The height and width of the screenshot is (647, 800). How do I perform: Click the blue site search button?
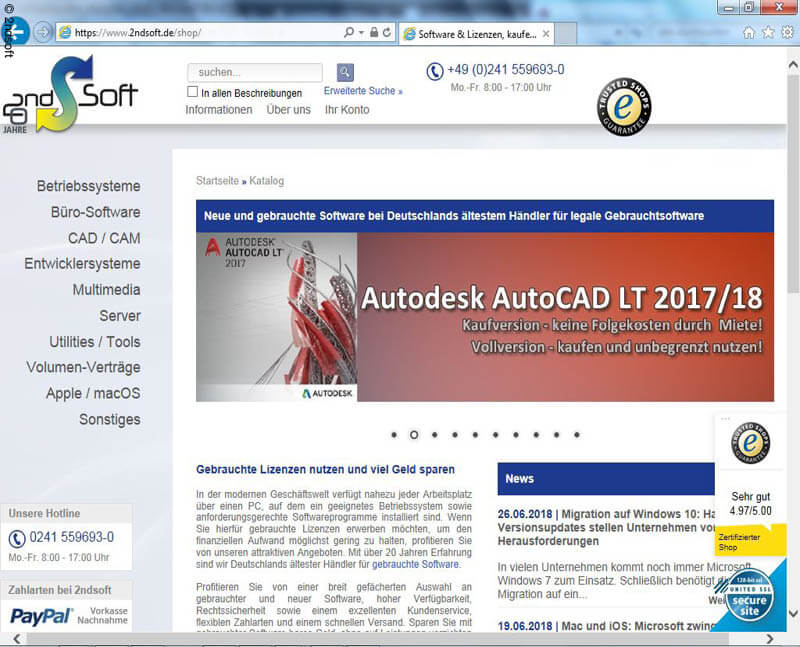click(x=345, y=72)
